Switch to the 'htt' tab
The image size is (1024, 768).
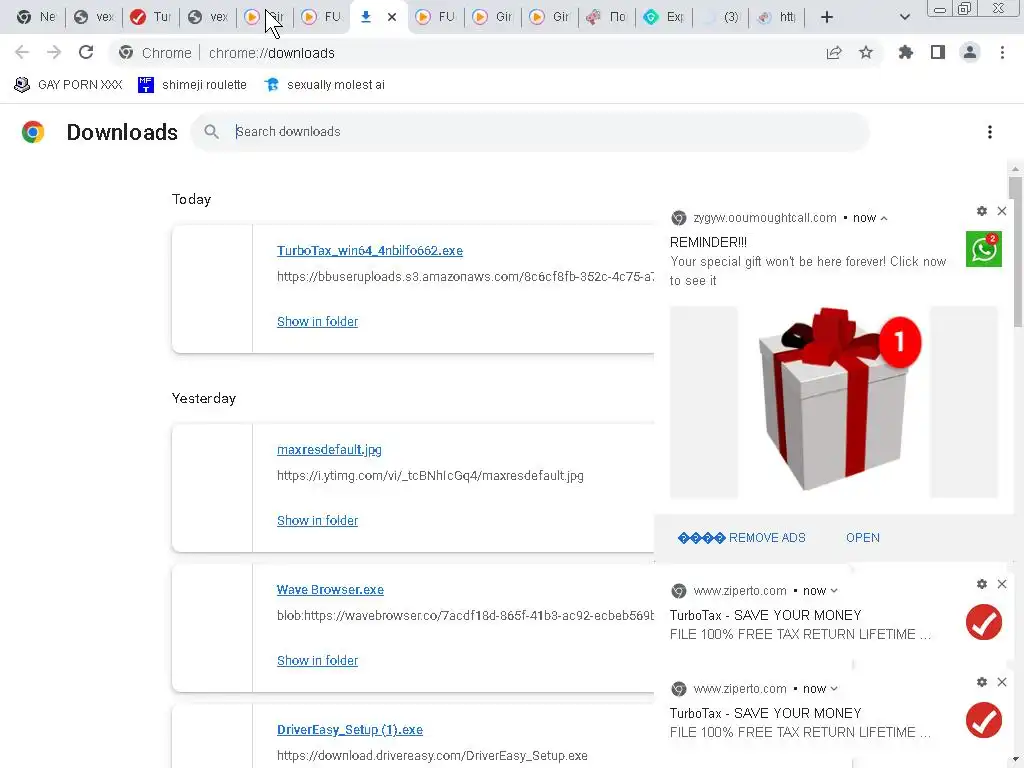click(x=777, y=17)
